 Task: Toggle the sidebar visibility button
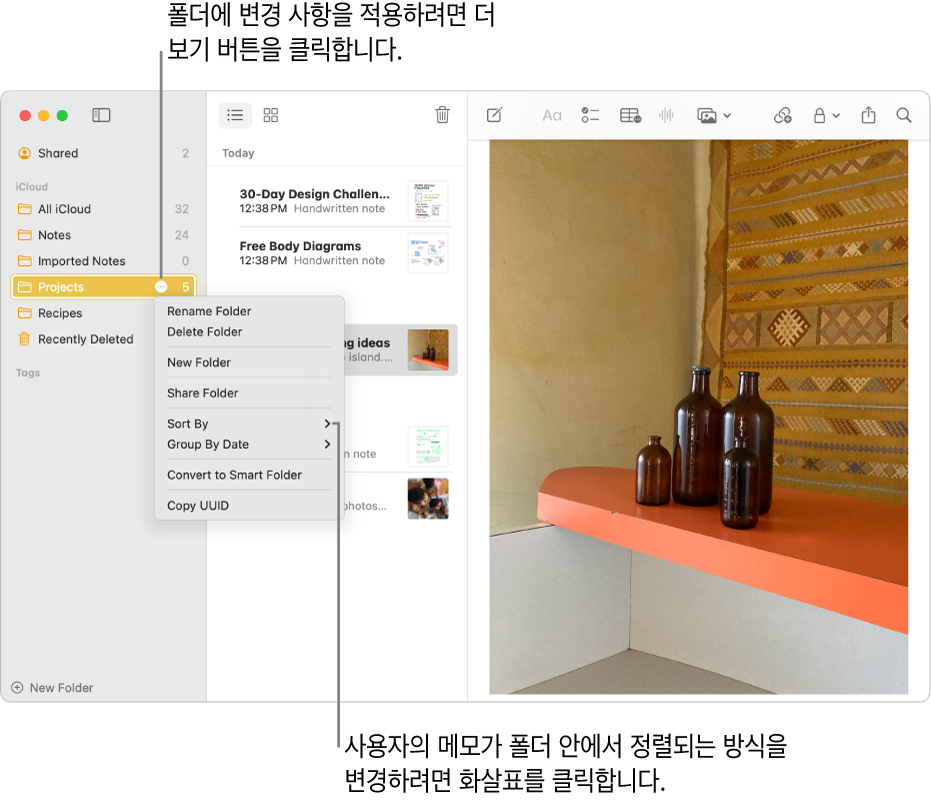101,115
